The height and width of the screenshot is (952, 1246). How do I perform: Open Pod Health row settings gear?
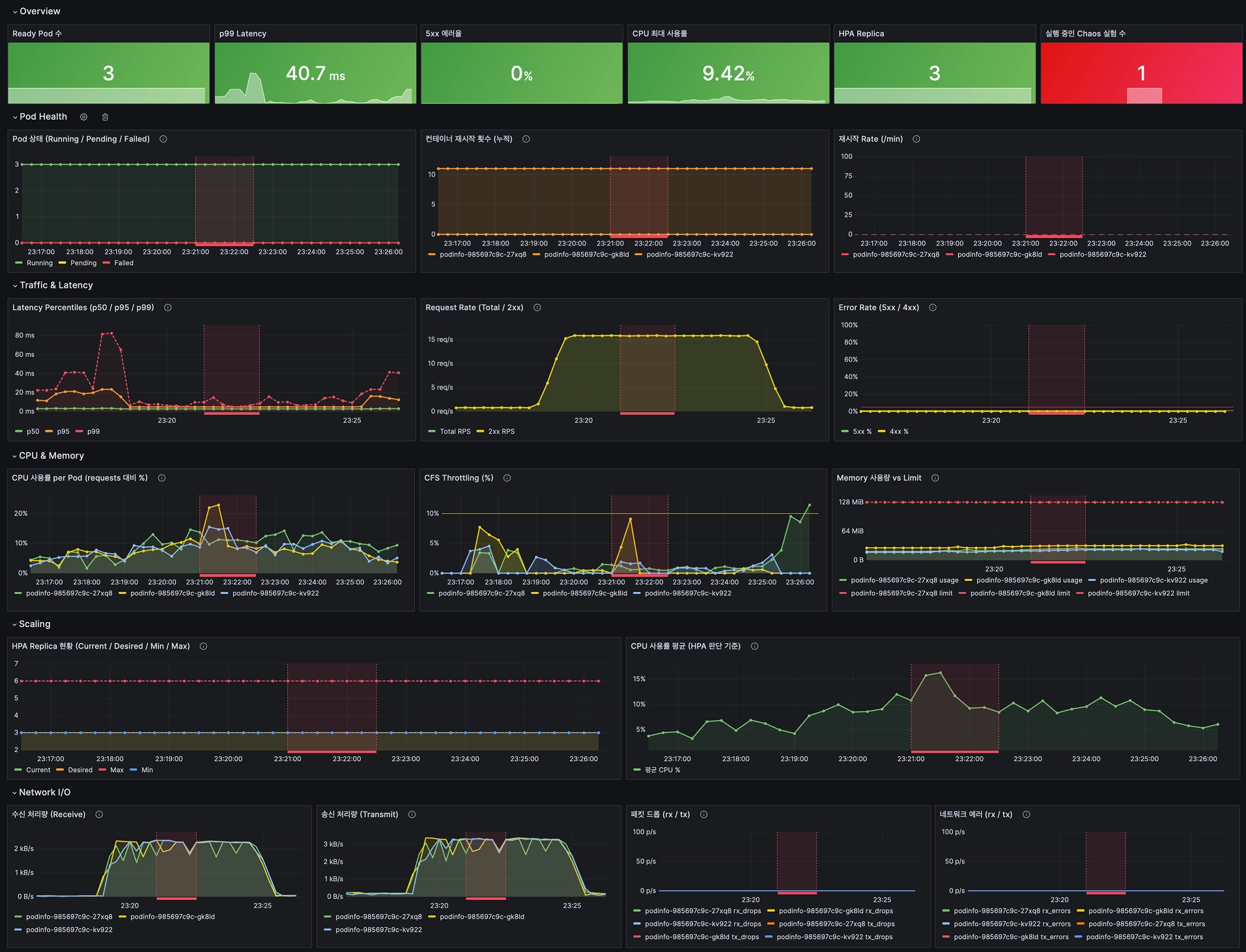coord(83,117)
